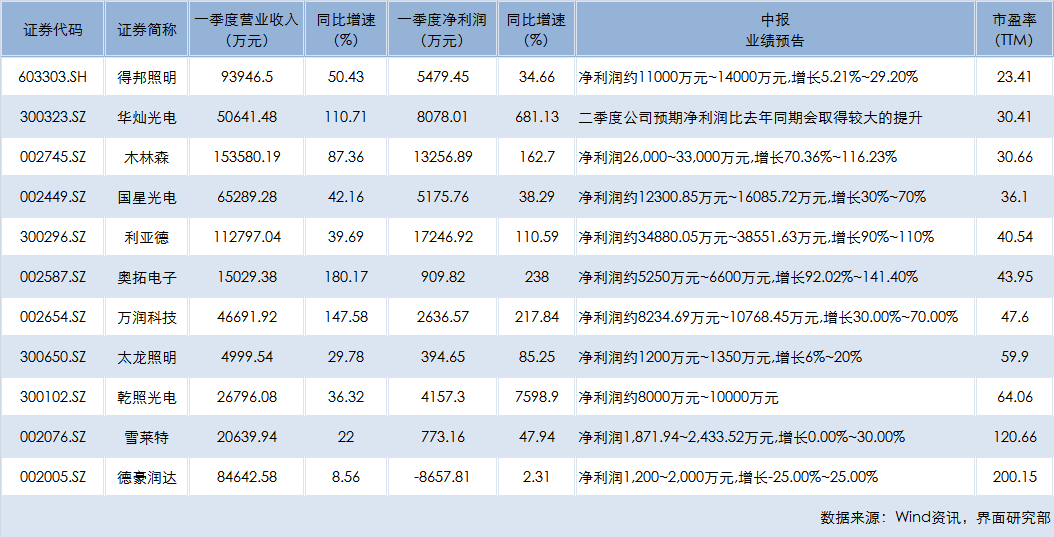
Task: Select net profit value 5479.45
Action: [x=442, y=77]
